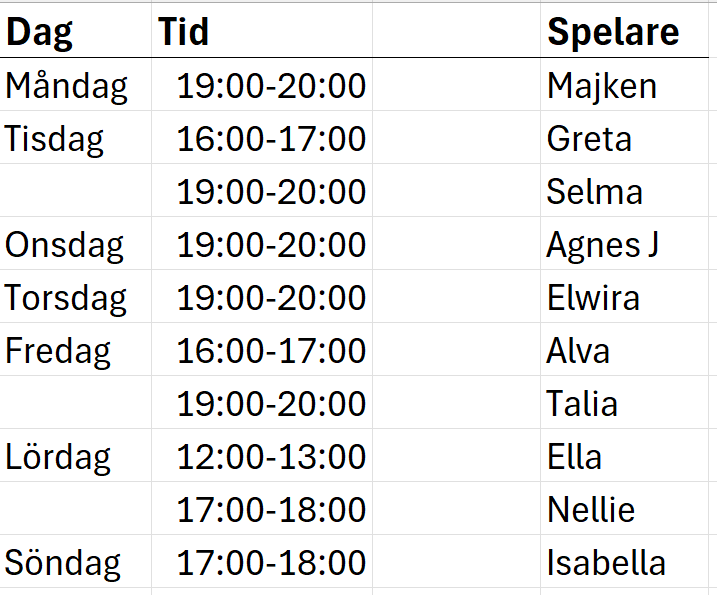This screenshot has height=595, width=717.
Task: Select the cell with player Majken
Action: [602, 86]
